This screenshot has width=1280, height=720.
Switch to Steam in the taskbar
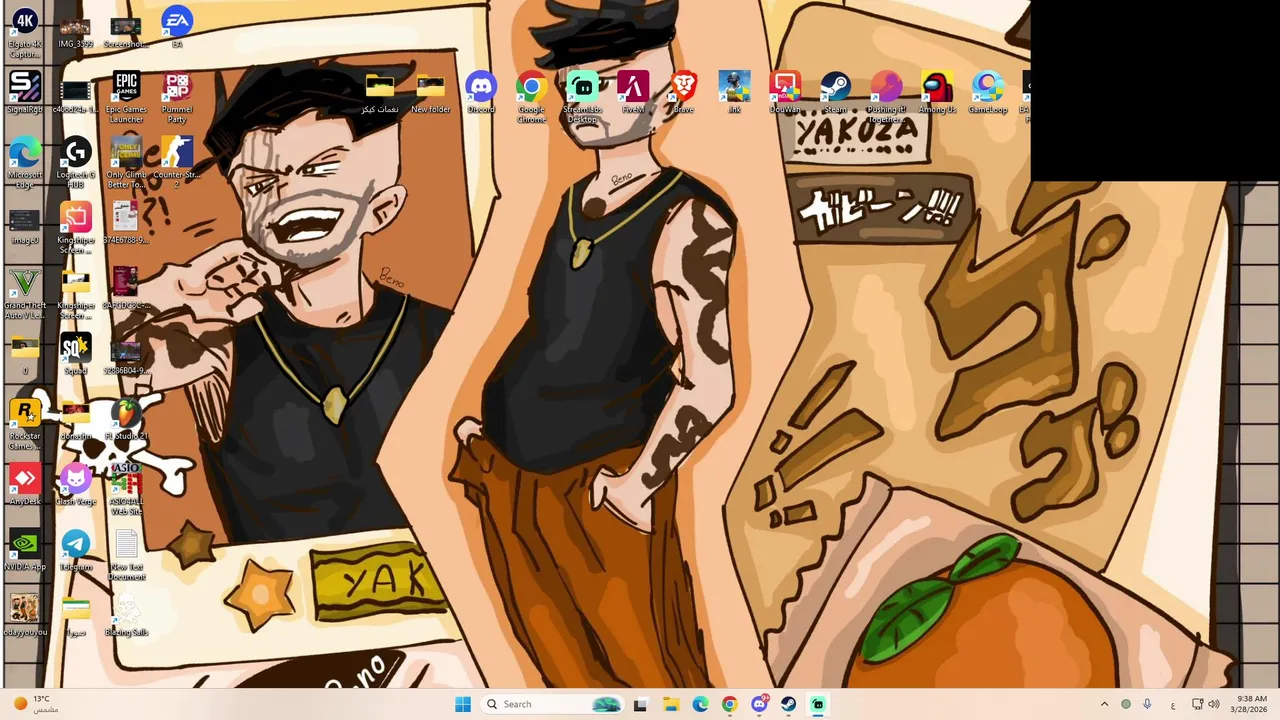pyautogui.click(x=788, y=704)
